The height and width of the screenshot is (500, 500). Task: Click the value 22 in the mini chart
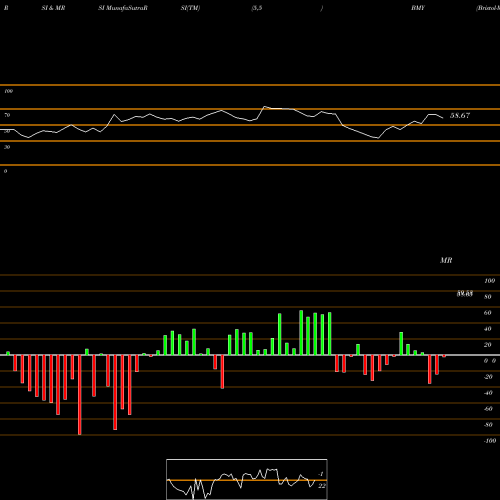pos(322,486)
